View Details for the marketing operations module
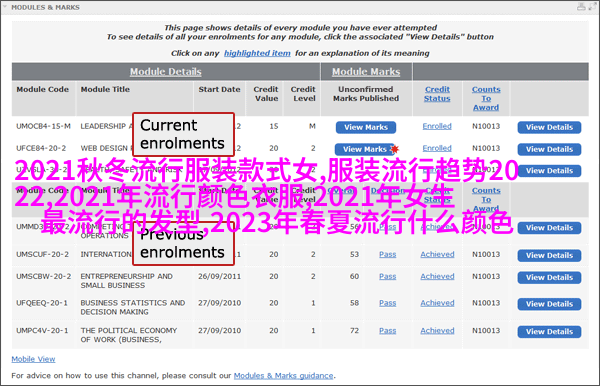This screenshot has height=386, width=600. 549,228
